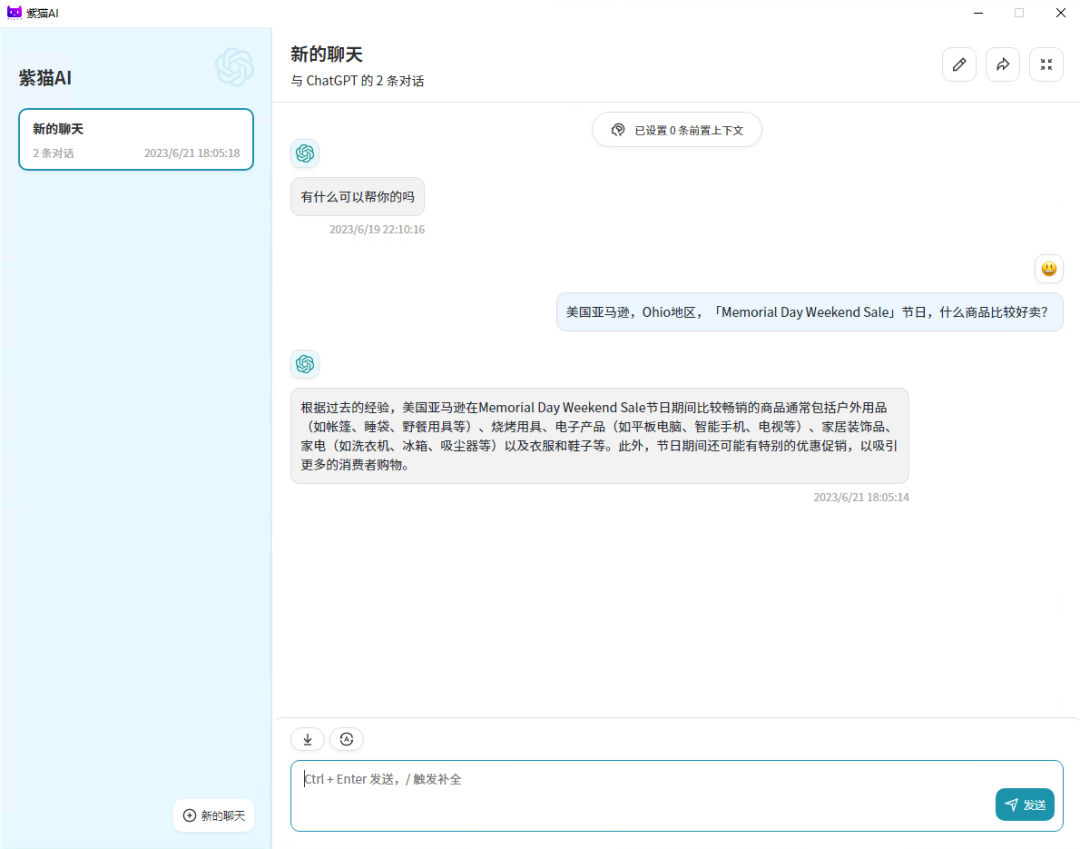Minimize the 紫猫AI application window

tap(977, 13)
